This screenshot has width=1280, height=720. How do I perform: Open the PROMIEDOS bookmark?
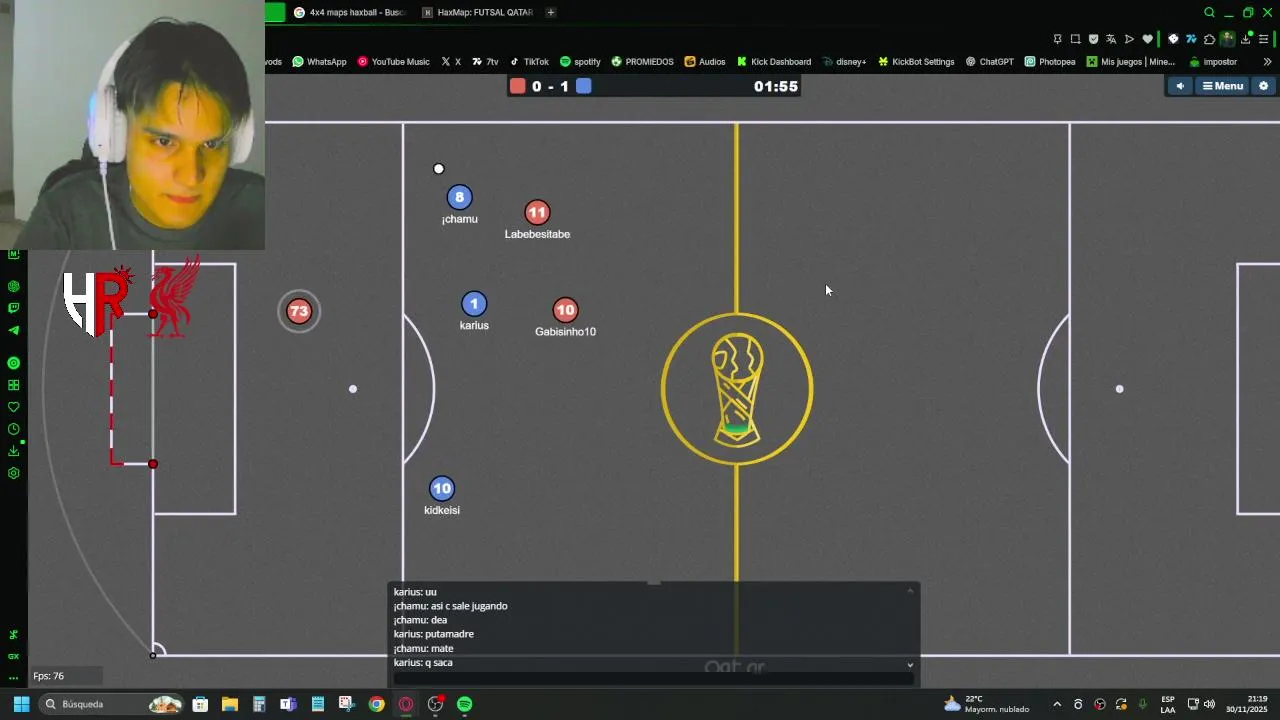pos(642,62)
